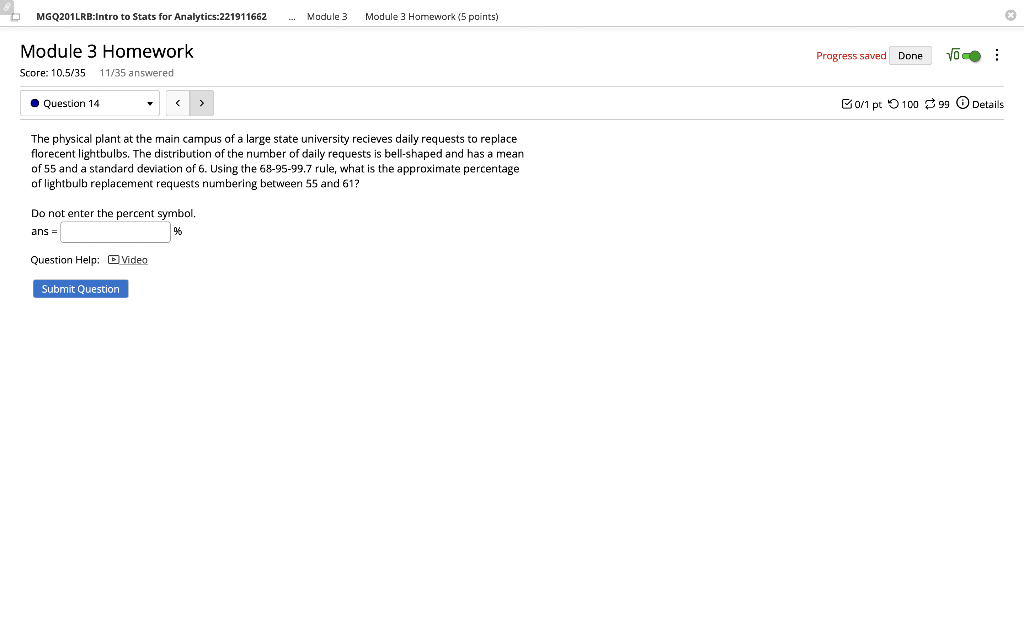Click the Question 14 dropdown caret
1024x640 pixels.
150,104
